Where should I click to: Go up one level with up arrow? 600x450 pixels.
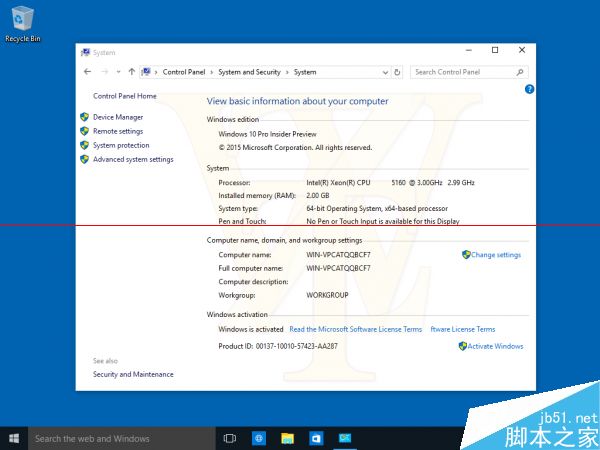(x=132, y=72)
